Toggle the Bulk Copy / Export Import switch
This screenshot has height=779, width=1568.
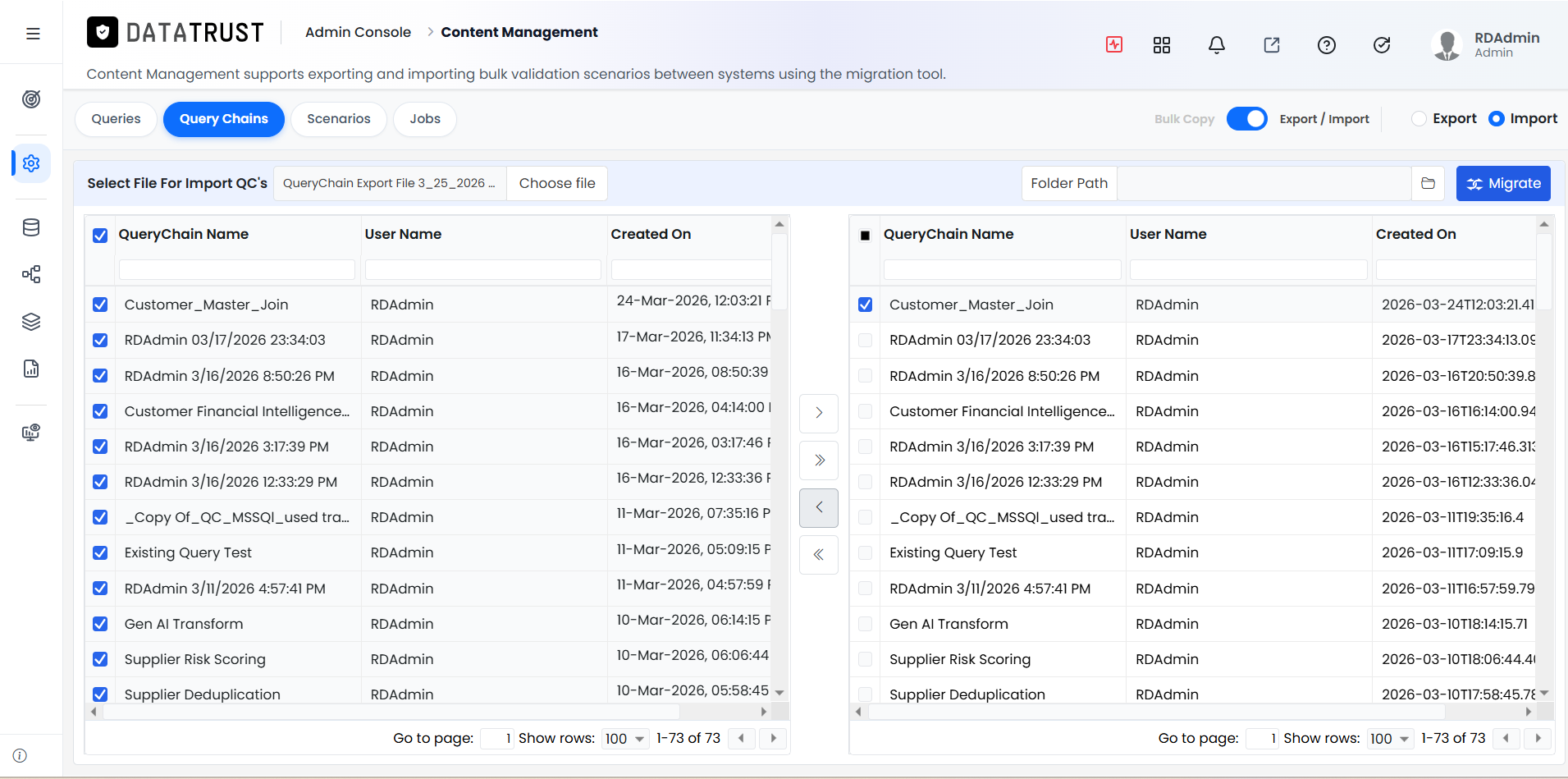pyautogui.click(x=1246, y=119)
